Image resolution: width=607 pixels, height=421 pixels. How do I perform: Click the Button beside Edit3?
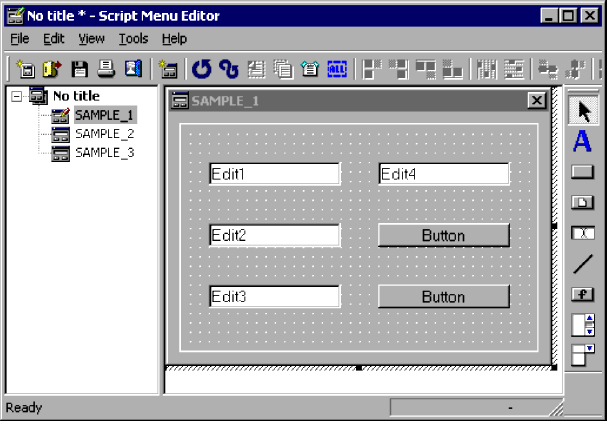pos(444,296)
